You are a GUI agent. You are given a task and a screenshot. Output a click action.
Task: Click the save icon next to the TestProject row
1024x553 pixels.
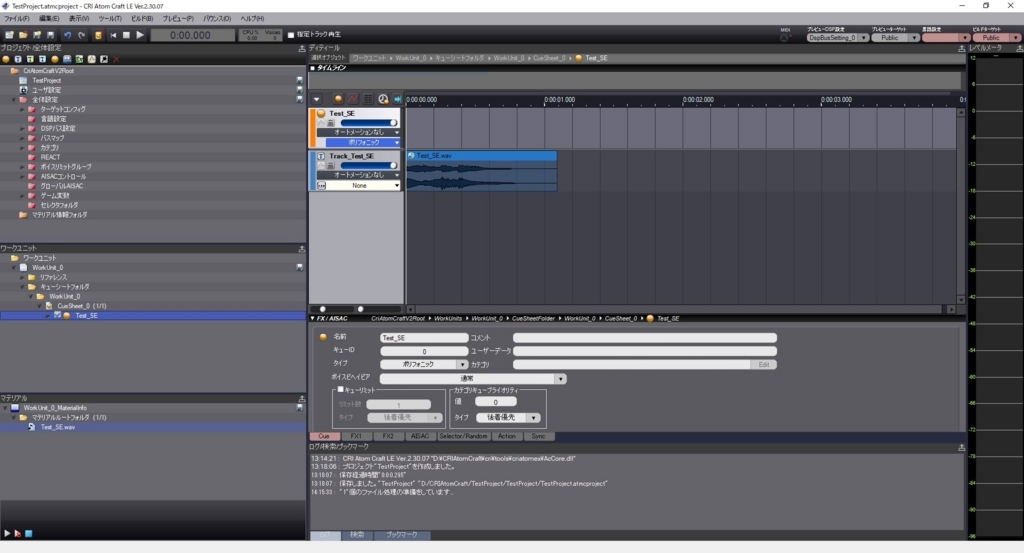click(x=300, y=80)
